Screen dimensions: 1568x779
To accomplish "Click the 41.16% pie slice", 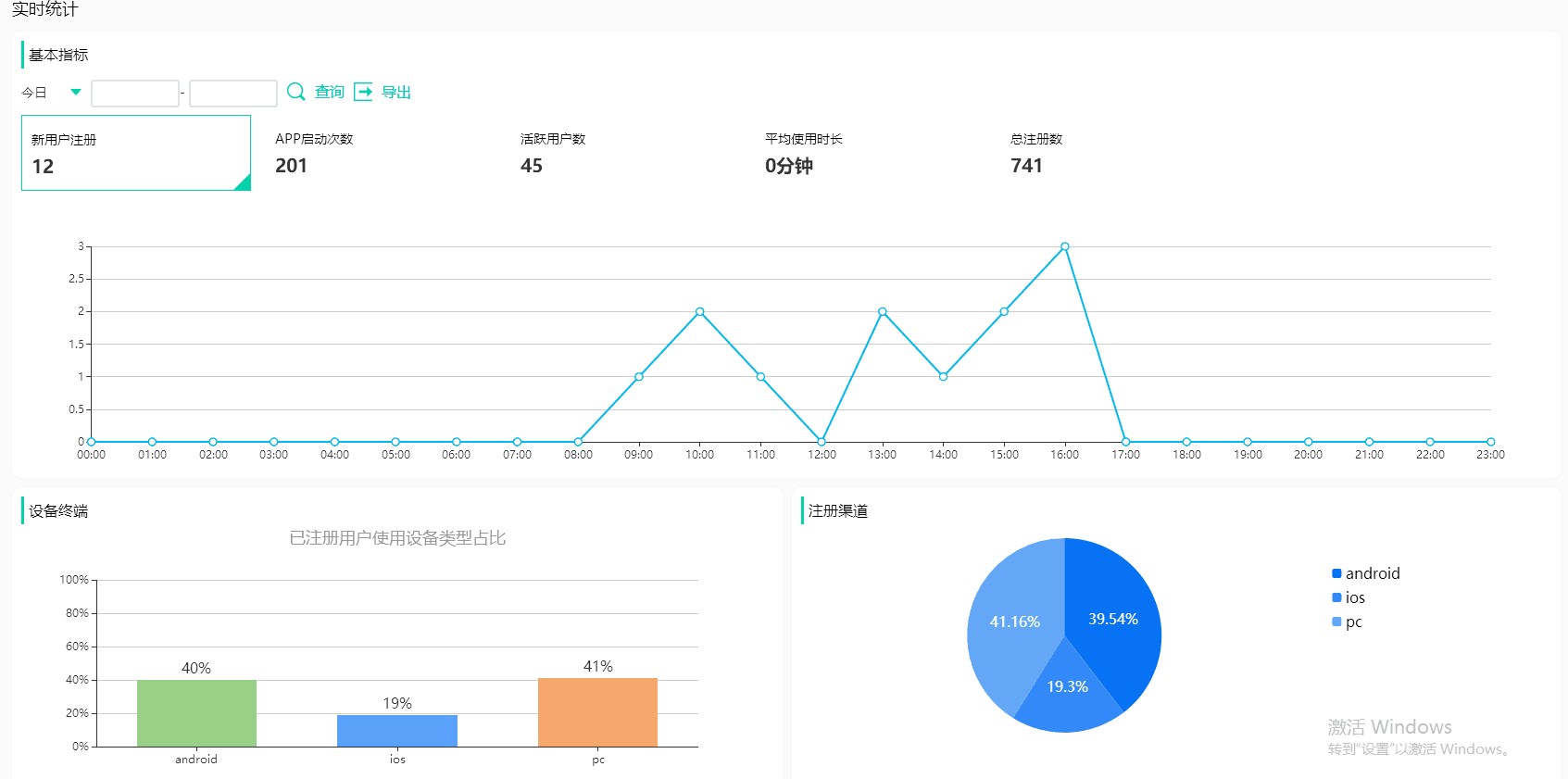I will point(1013,622).
